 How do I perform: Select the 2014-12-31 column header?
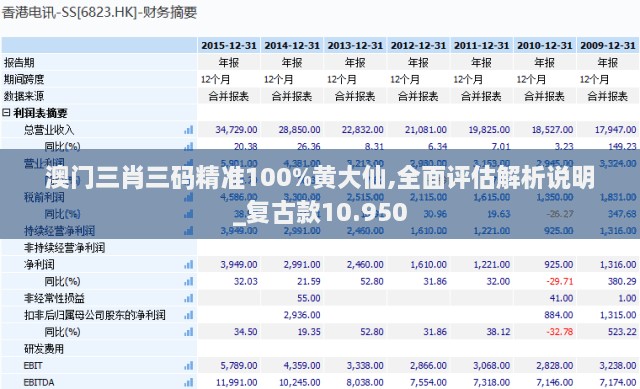(x=292, y=45)
